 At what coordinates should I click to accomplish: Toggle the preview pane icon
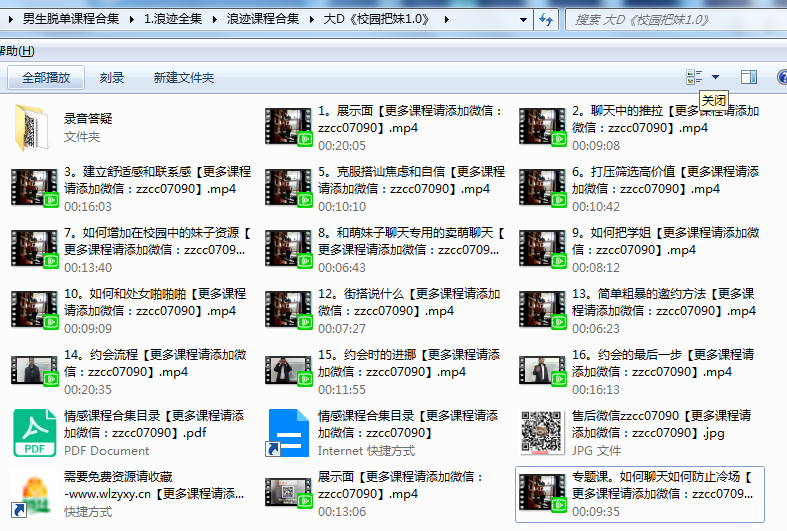coord(749,77)
